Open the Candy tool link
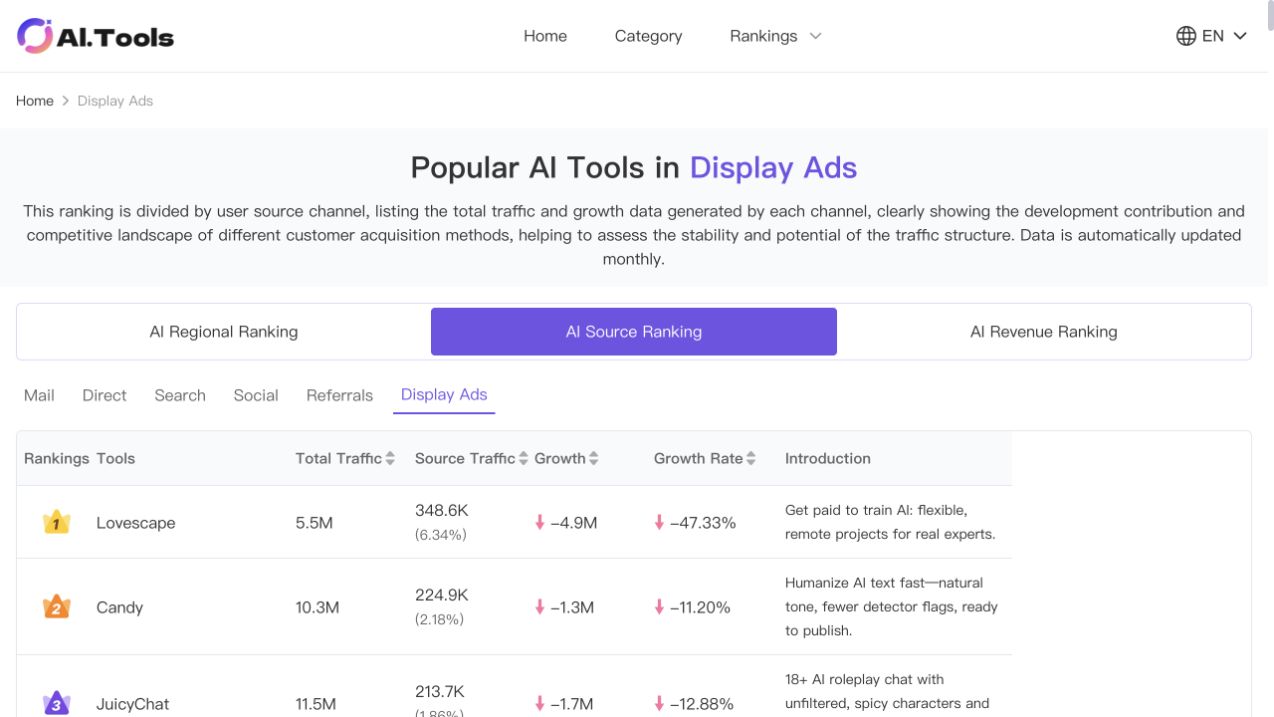 pos(120,608)
